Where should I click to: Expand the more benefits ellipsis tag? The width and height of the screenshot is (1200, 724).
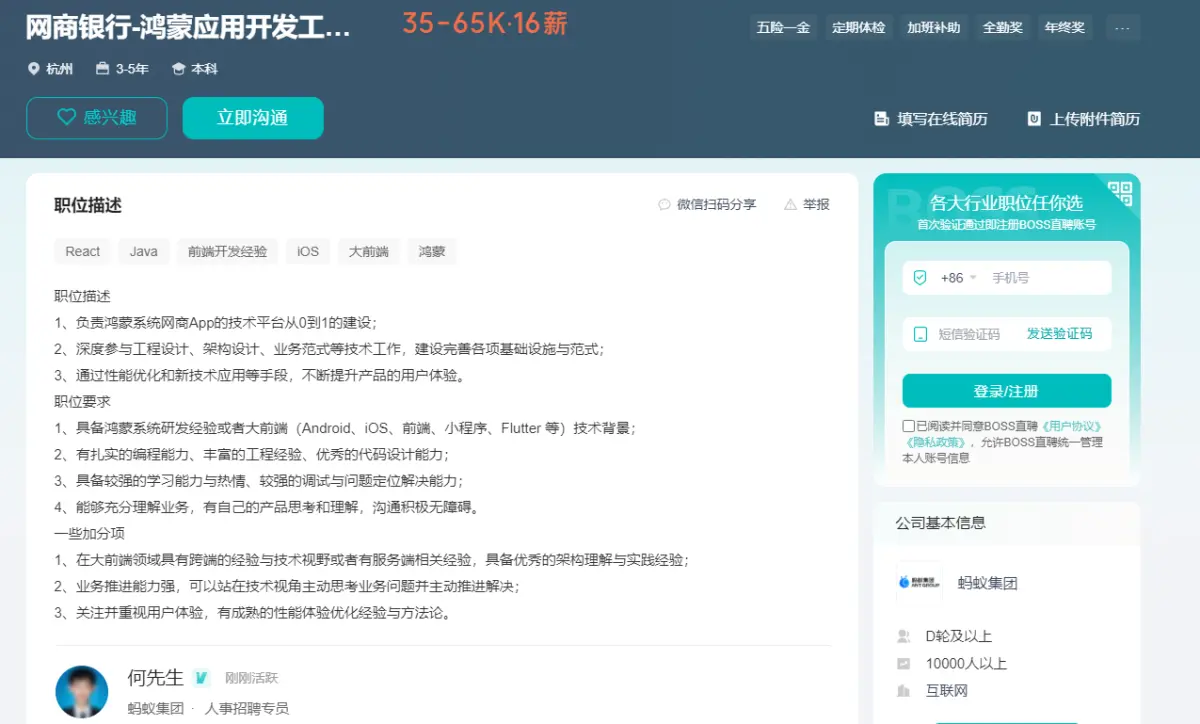coord(1121,27)
